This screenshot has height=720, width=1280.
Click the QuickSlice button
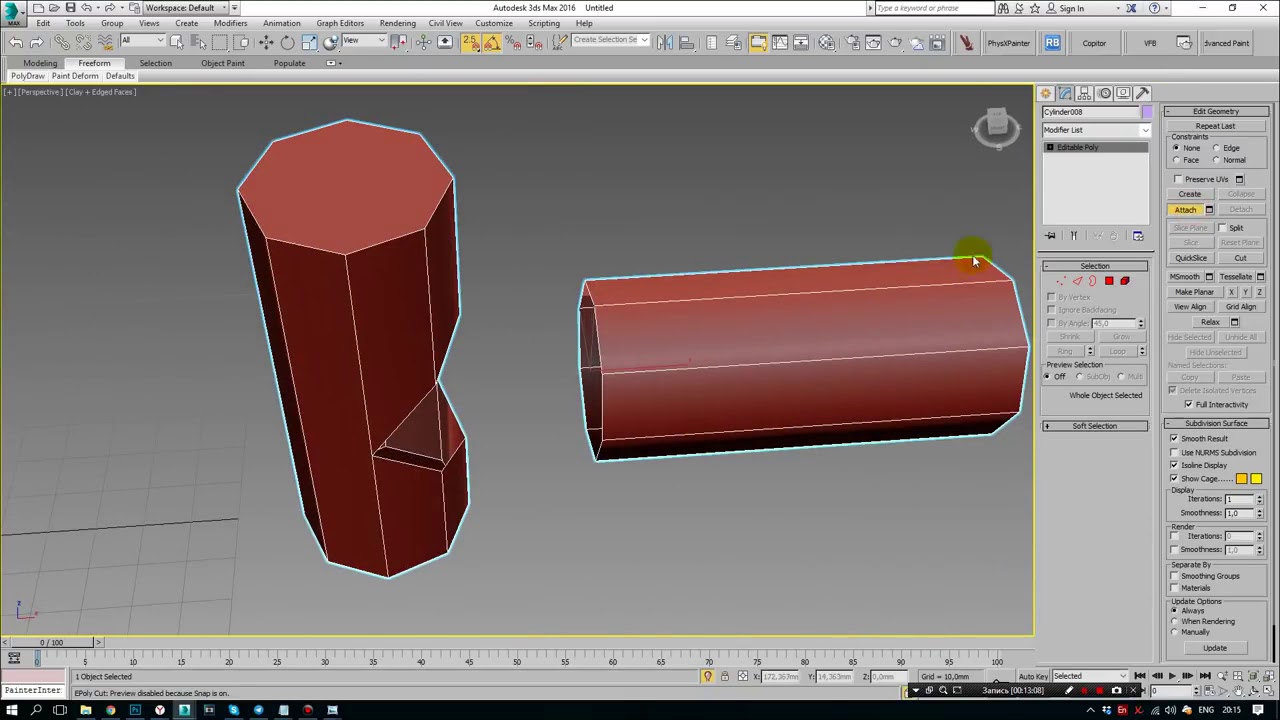click(1190, 258)
